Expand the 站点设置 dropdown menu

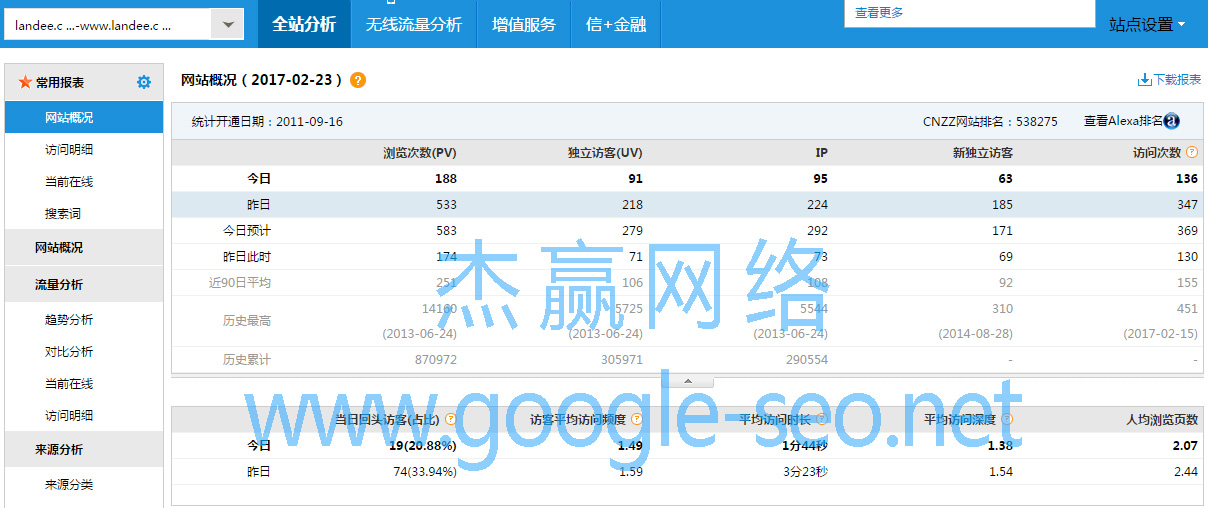click(1146, 25)
